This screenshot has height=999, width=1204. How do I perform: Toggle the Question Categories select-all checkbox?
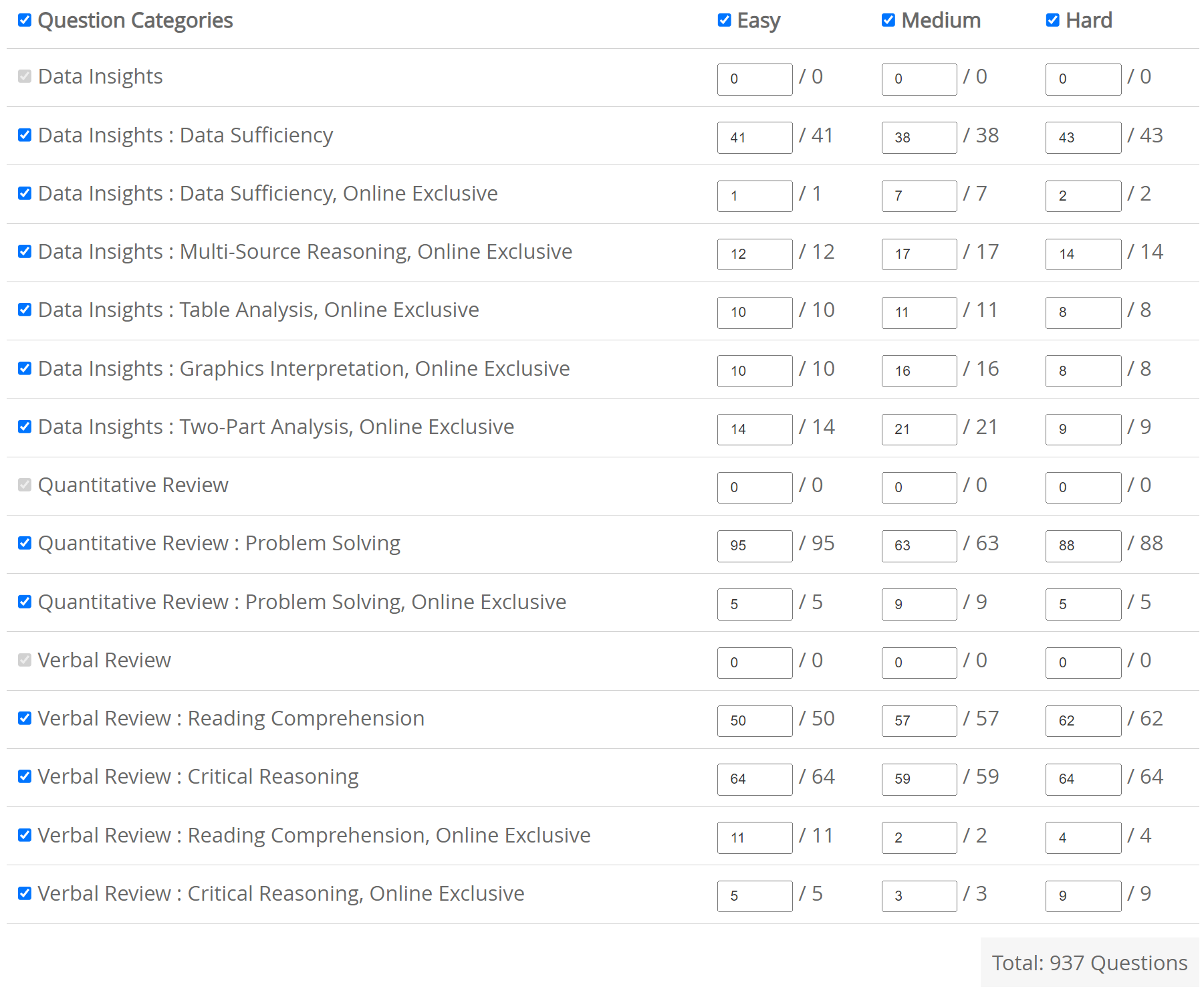pyautogui.click(x=25, y=20)
